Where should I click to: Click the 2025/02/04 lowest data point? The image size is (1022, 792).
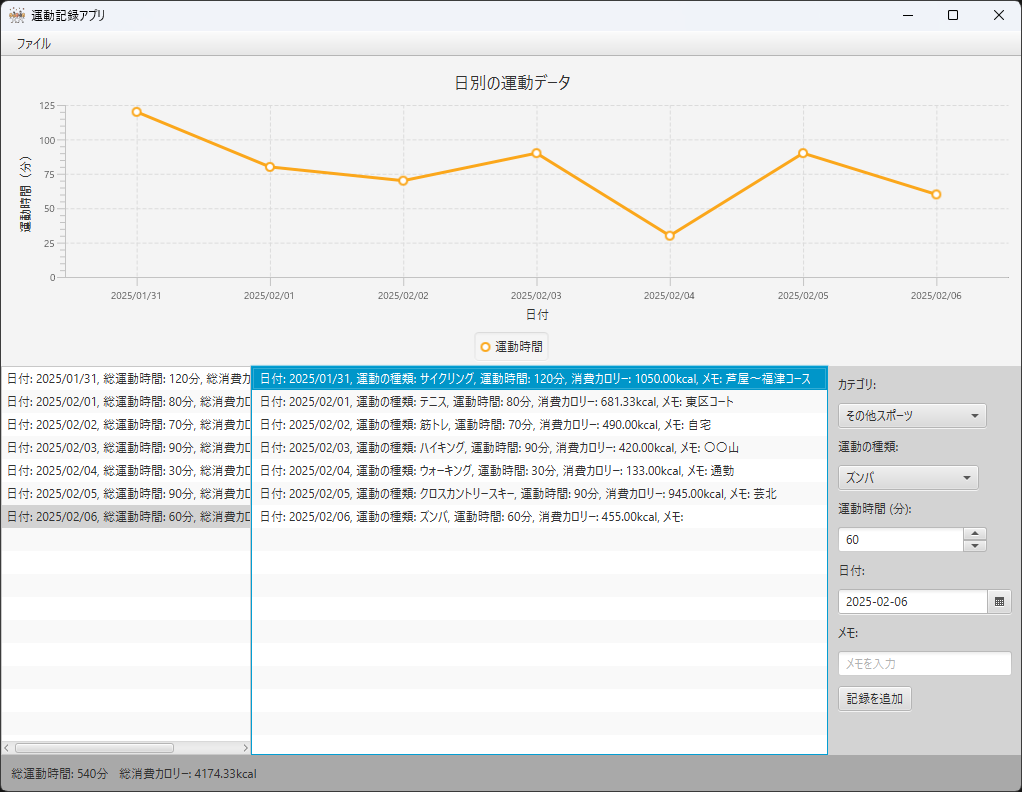(670, 236)
